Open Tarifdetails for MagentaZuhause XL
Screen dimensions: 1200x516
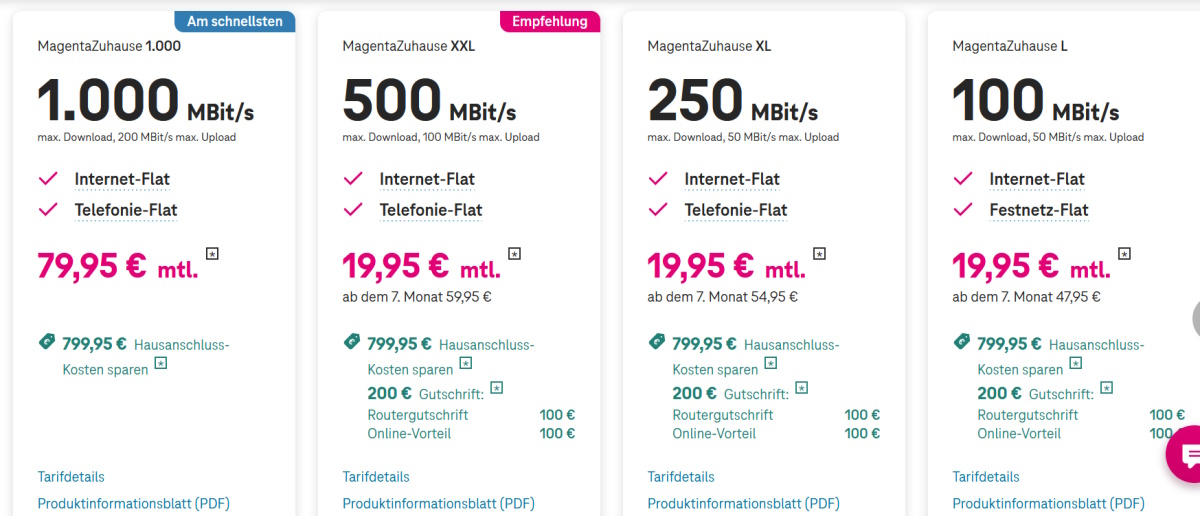(681, 477)
